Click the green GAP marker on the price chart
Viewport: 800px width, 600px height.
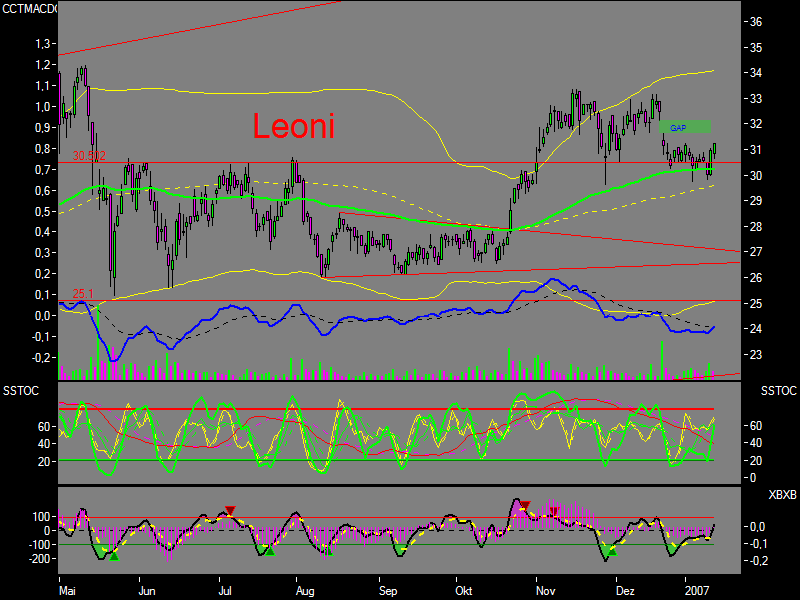click(x=684, y=127)
